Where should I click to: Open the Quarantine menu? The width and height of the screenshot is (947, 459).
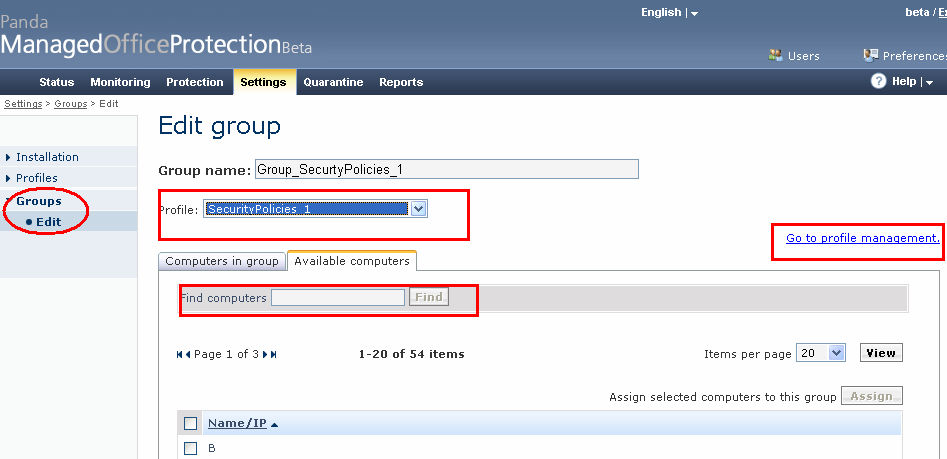[x=333, y=82]
